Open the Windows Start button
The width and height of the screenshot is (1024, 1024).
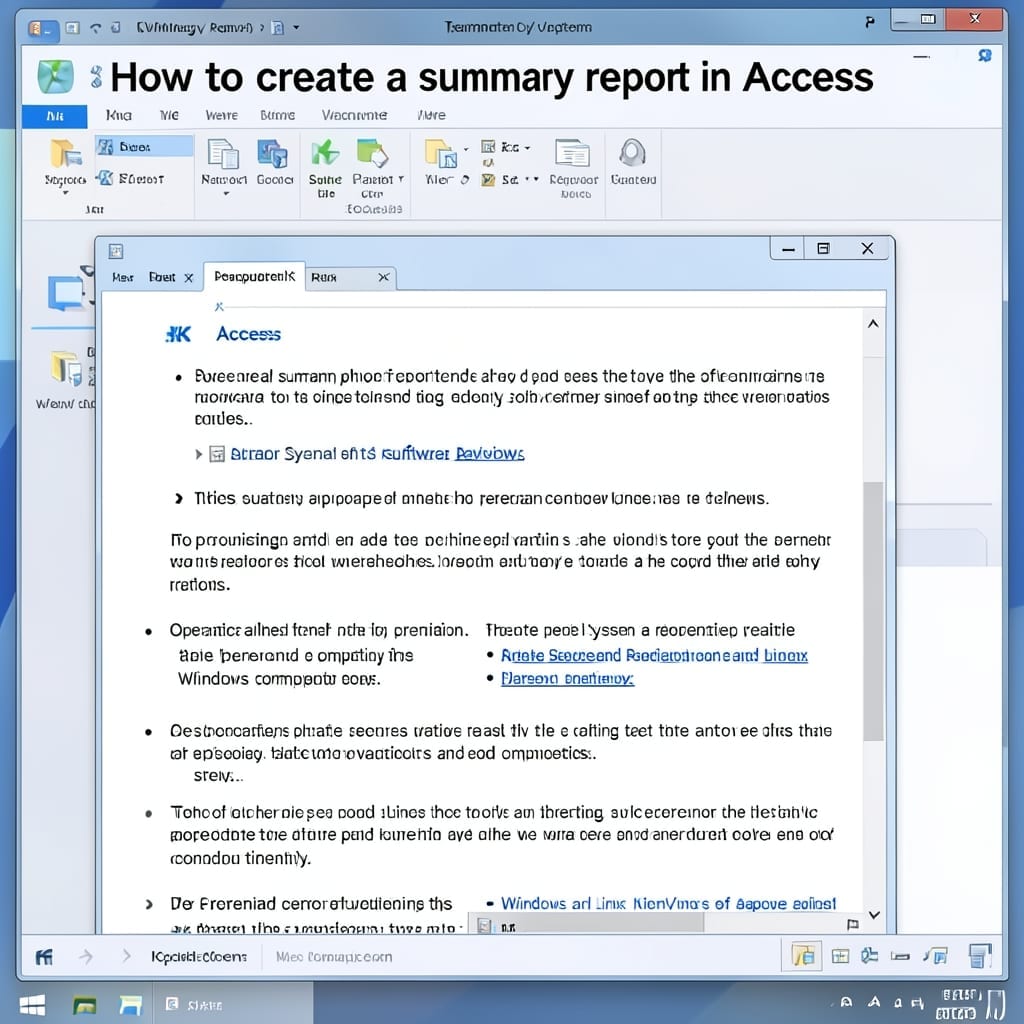tap(33, 1005)
